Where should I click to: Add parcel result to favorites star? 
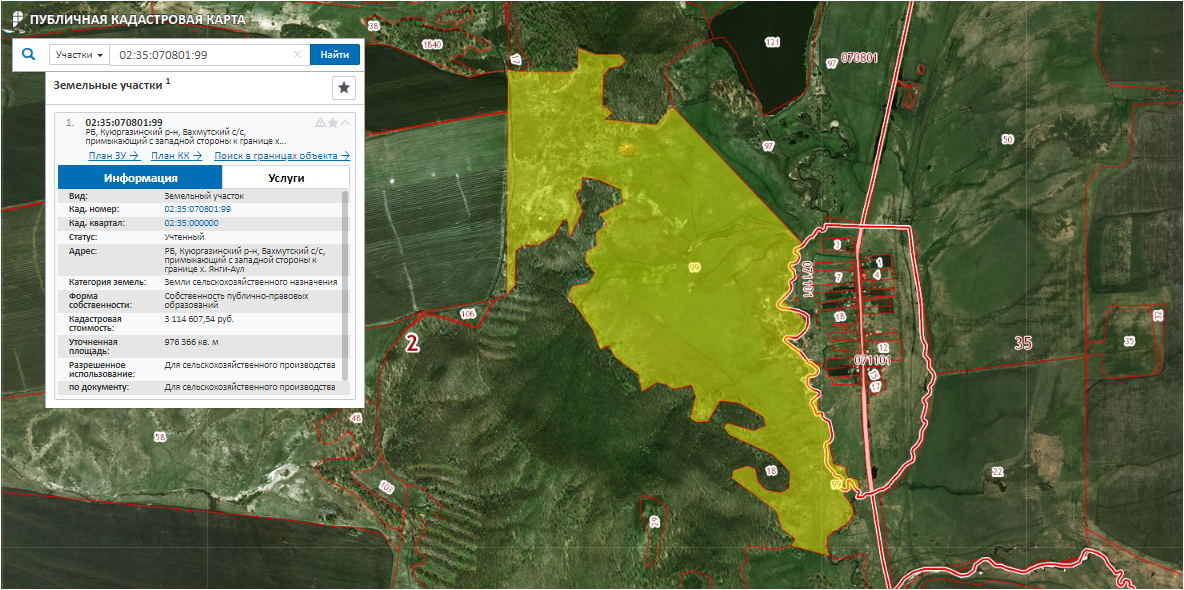[333, 122]
